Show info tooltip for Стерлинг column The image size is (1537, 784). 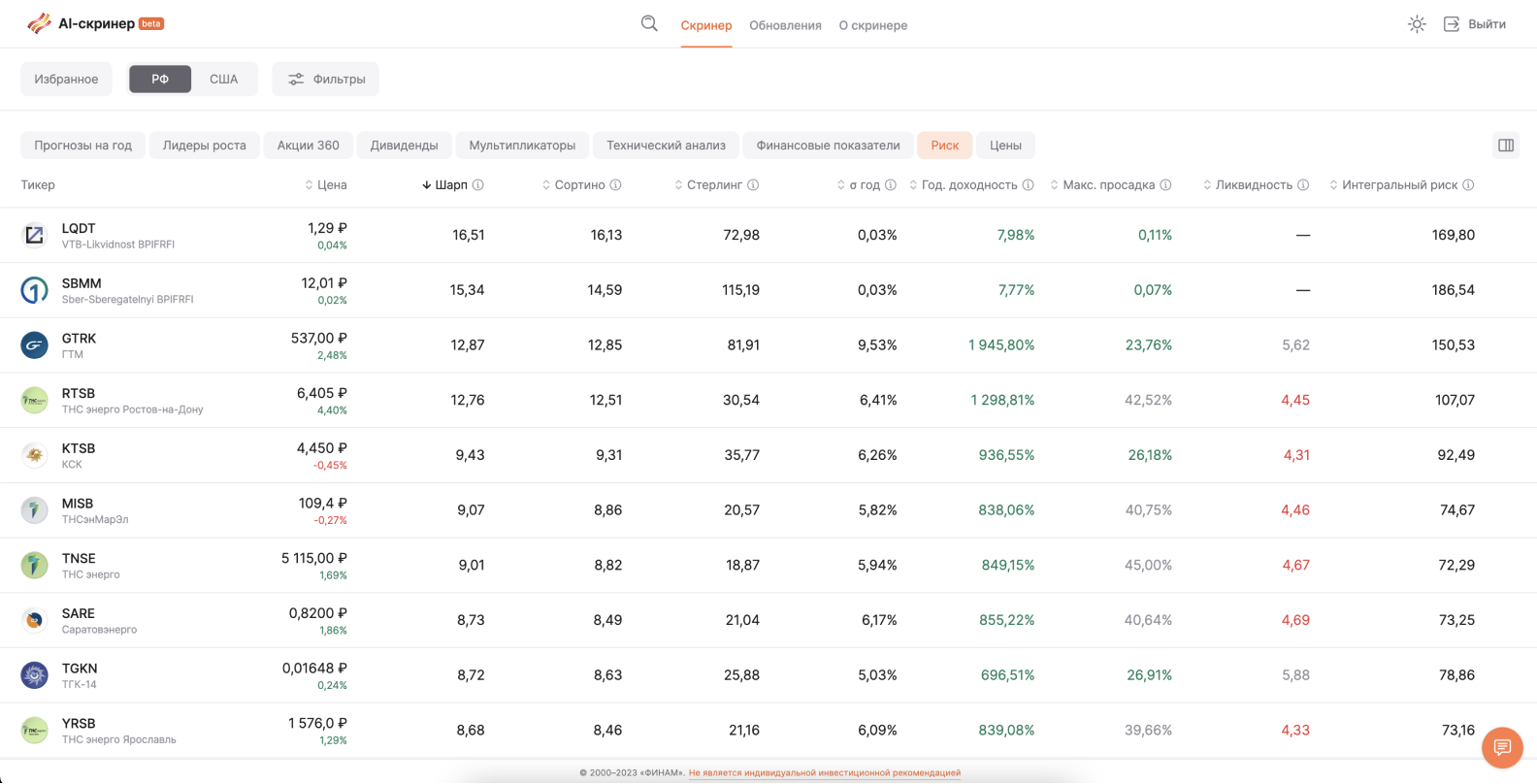753,185
